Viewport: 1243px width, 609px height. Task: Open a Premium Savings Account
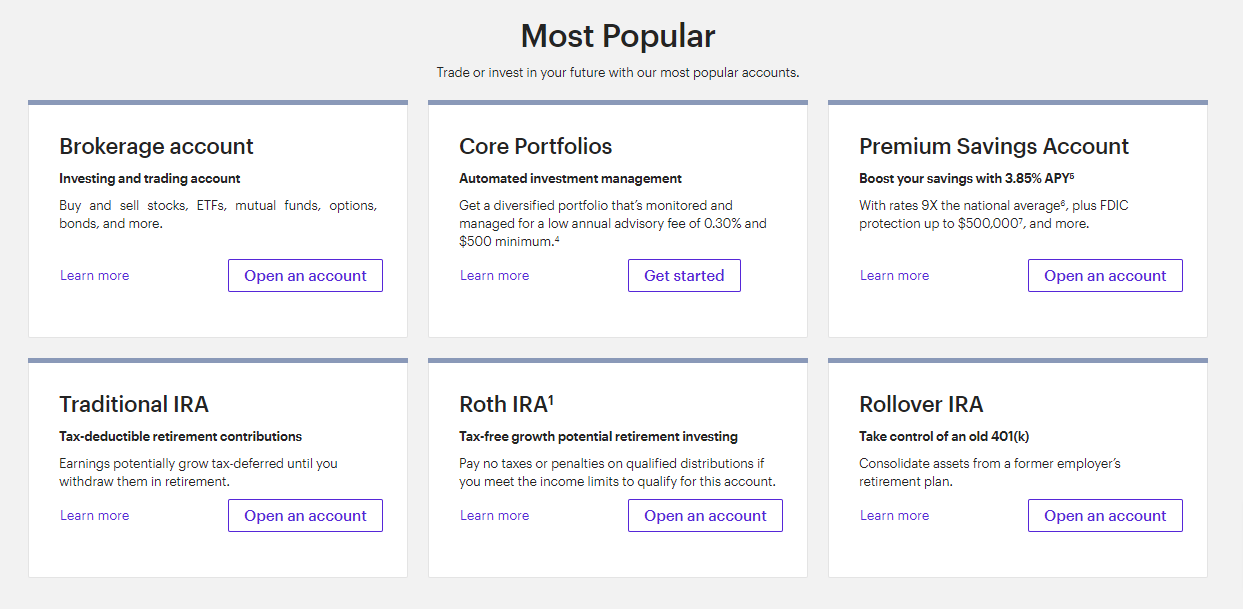[1105, 276]
